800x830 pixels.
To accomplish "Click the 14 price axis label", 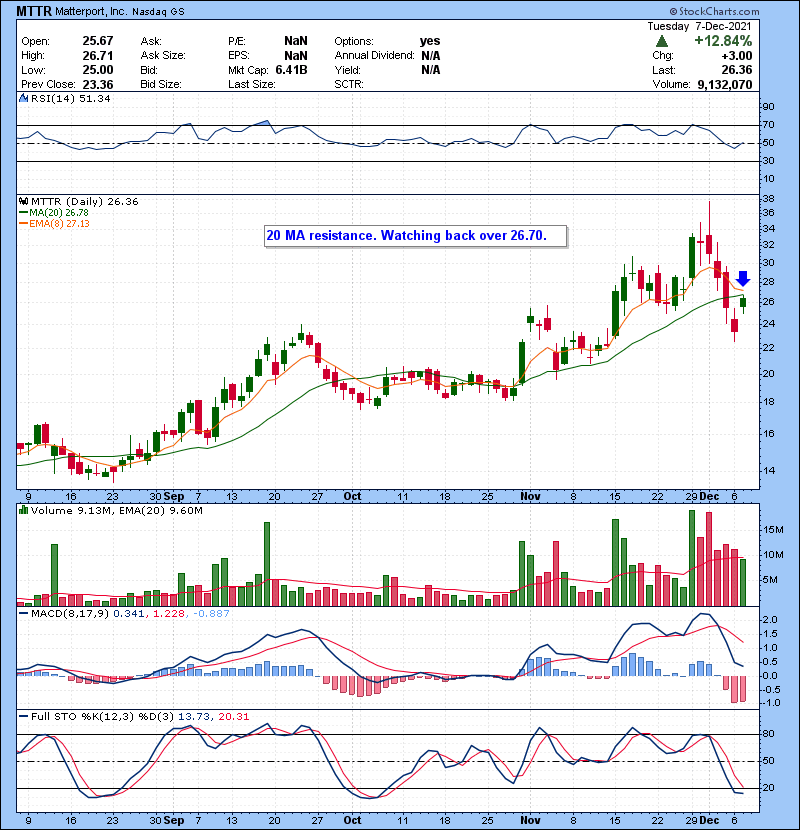I will coord(768,471).
